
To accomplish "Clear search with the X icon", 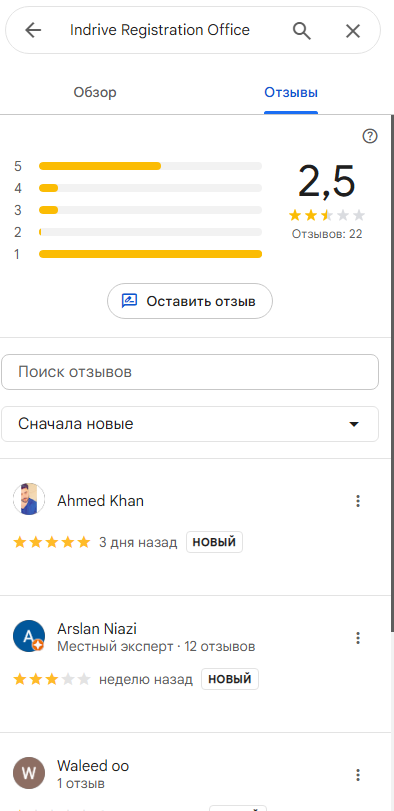I will point(353,31).
